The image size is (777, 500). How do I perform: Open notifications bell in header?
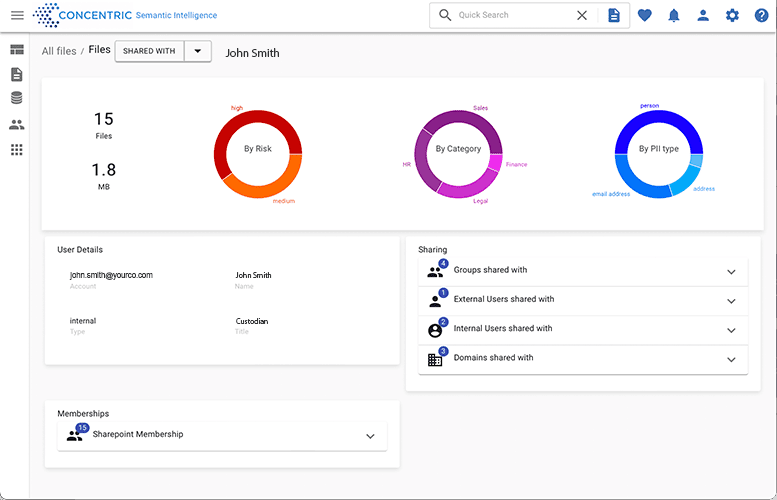674,15
